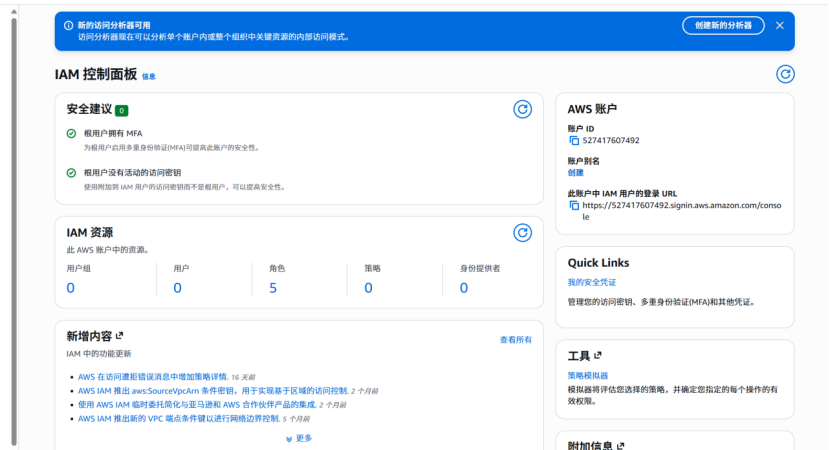
Task: Dismiss the access analyzer notification banner
Action: 779,25
